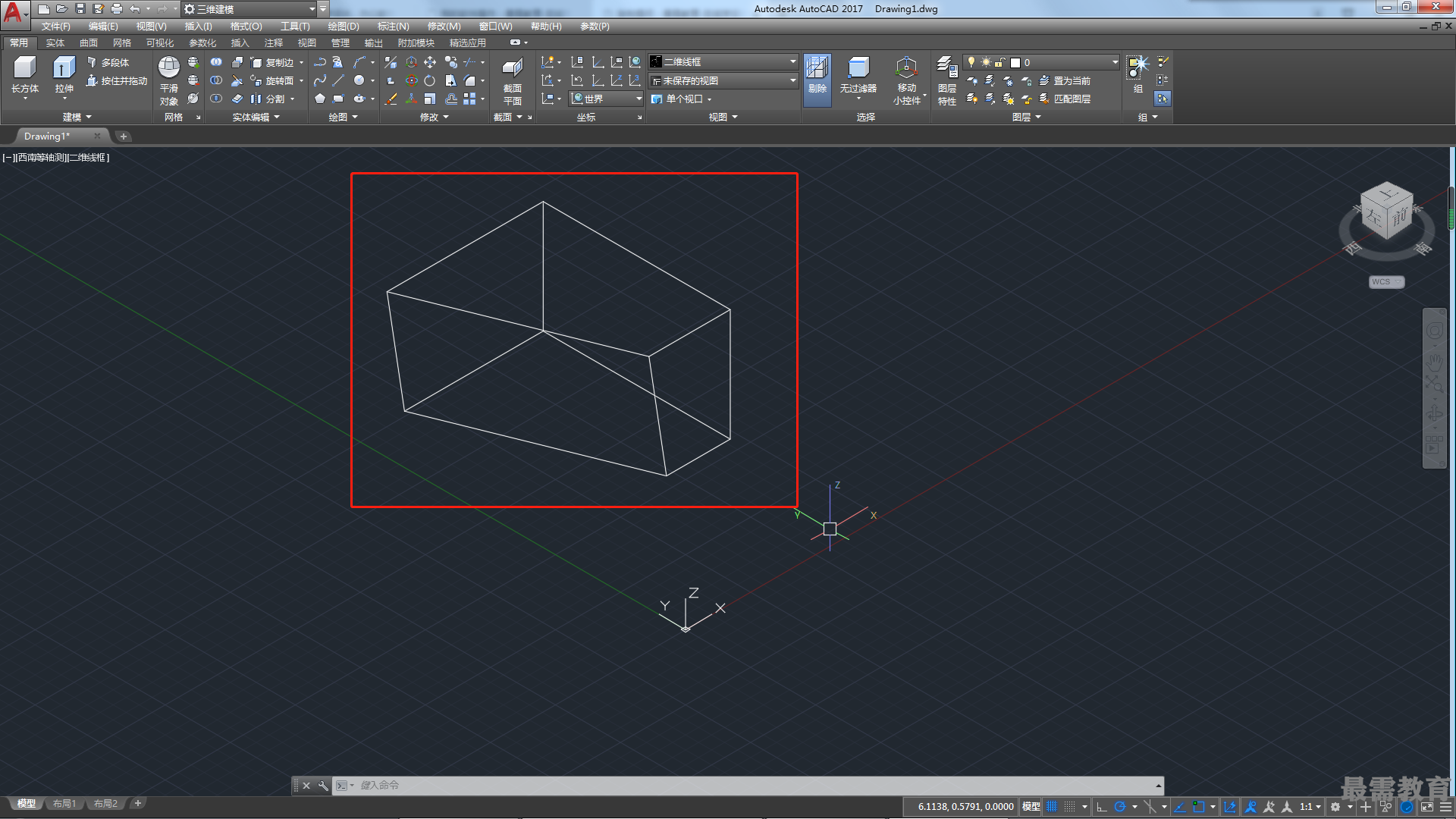Click the 多段体 polysolid tool

[x=108, y=62]
